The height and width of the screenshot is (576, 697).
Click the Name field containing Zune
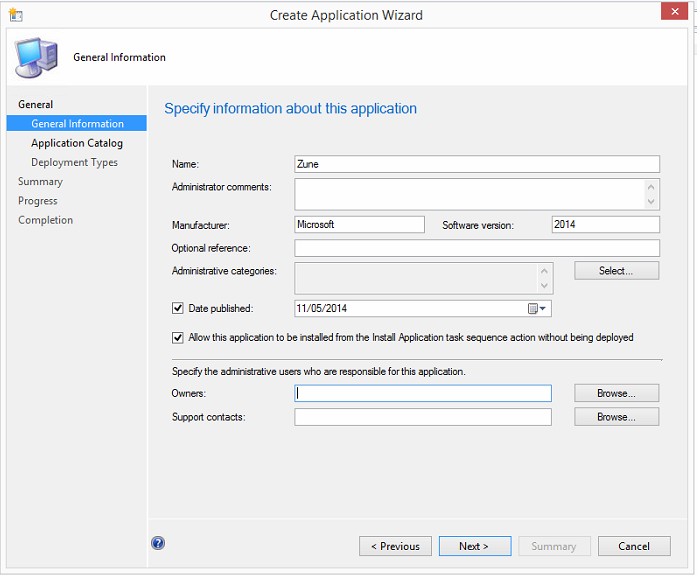pos(477,164)
